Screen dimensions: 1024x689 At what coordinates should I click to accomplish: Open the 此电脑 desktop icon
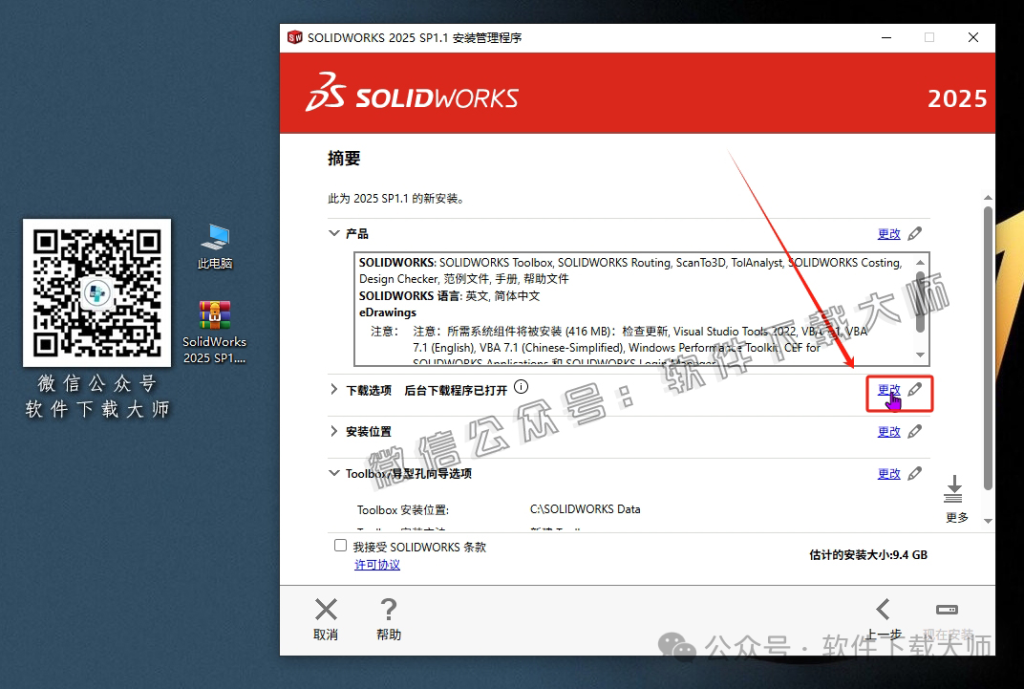coord(214,240)
